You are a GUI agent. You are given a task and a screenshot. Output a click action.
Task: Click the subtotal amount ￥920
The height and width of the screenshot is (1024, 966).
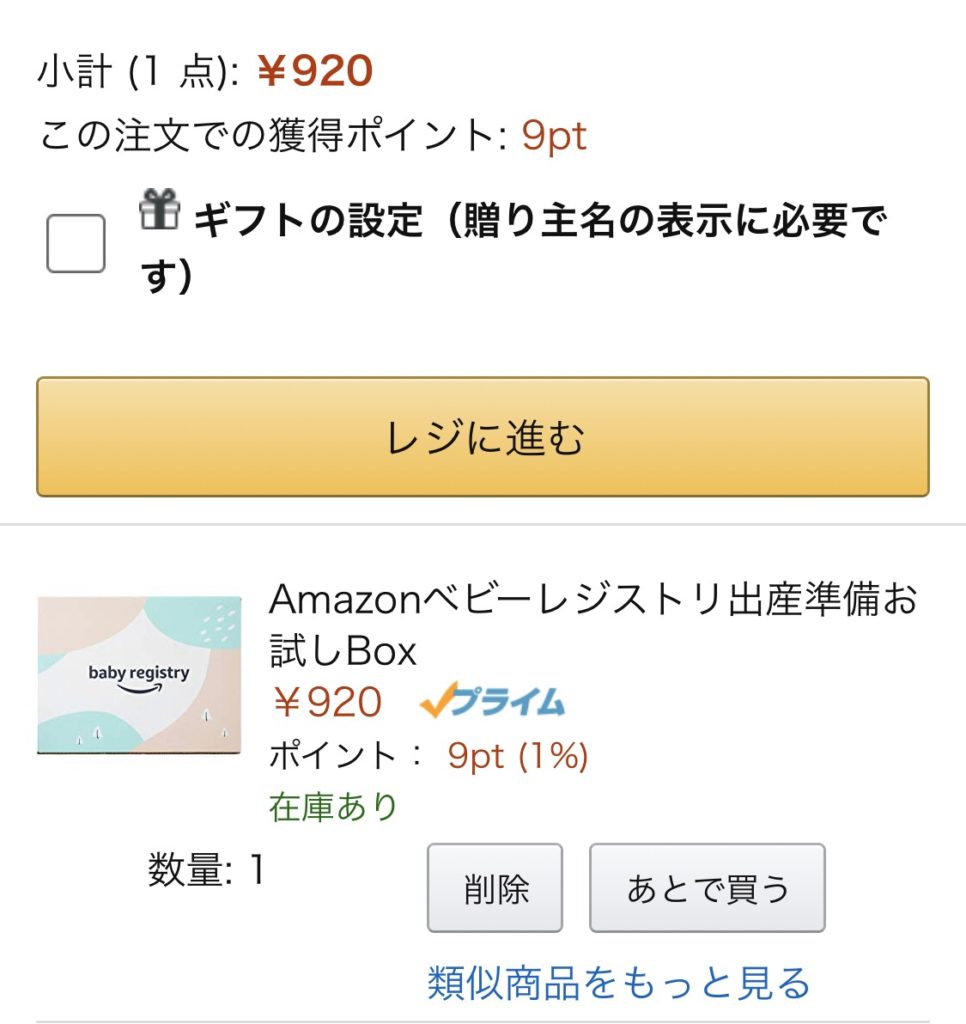coord(314,71)
